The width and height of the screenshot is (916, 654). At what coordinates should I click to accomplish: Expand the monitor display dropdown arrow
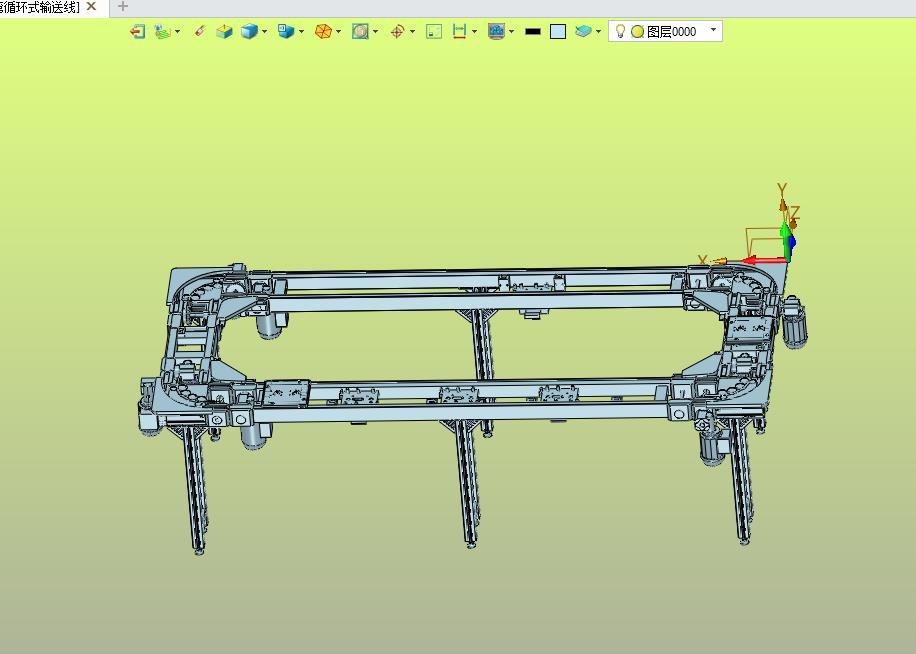[512, 32]
